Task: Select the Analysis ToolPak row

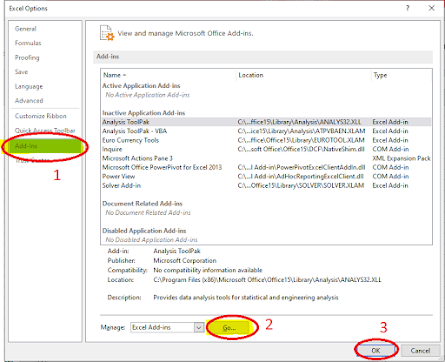Action: point(266,122)
